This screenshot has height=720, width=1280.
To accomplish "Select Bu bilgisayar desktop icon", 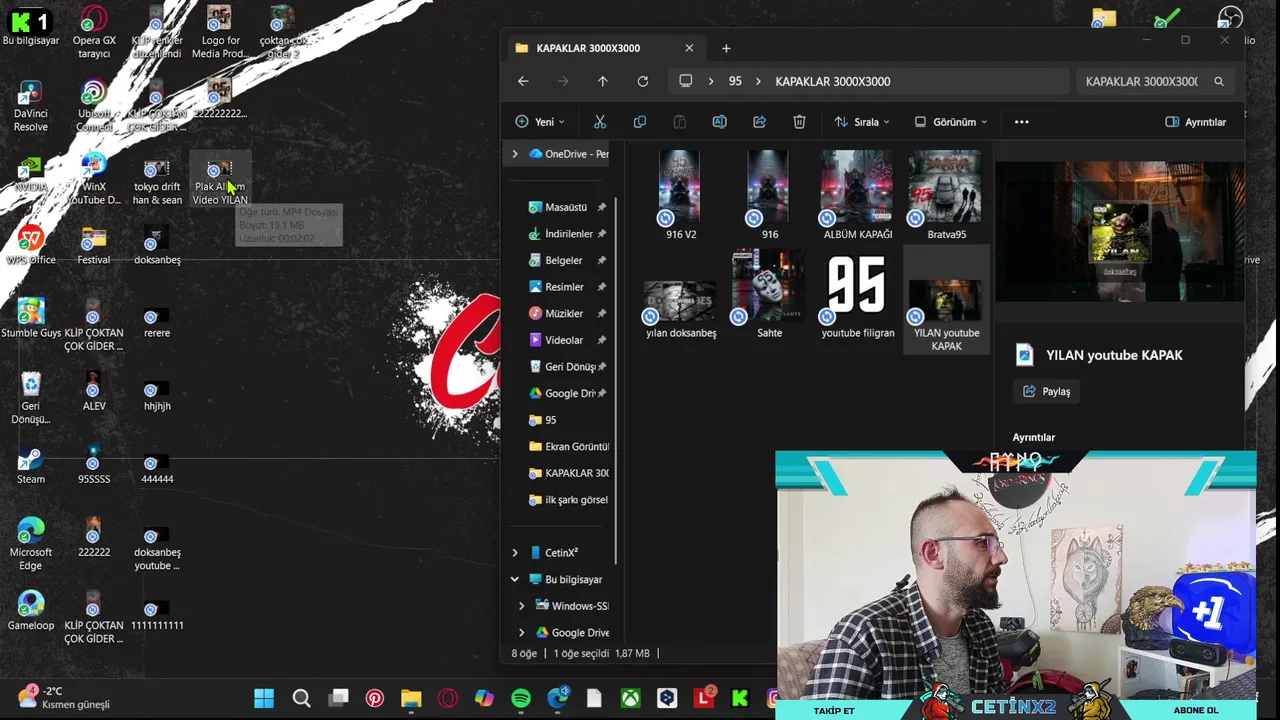I will click(31, 26).
